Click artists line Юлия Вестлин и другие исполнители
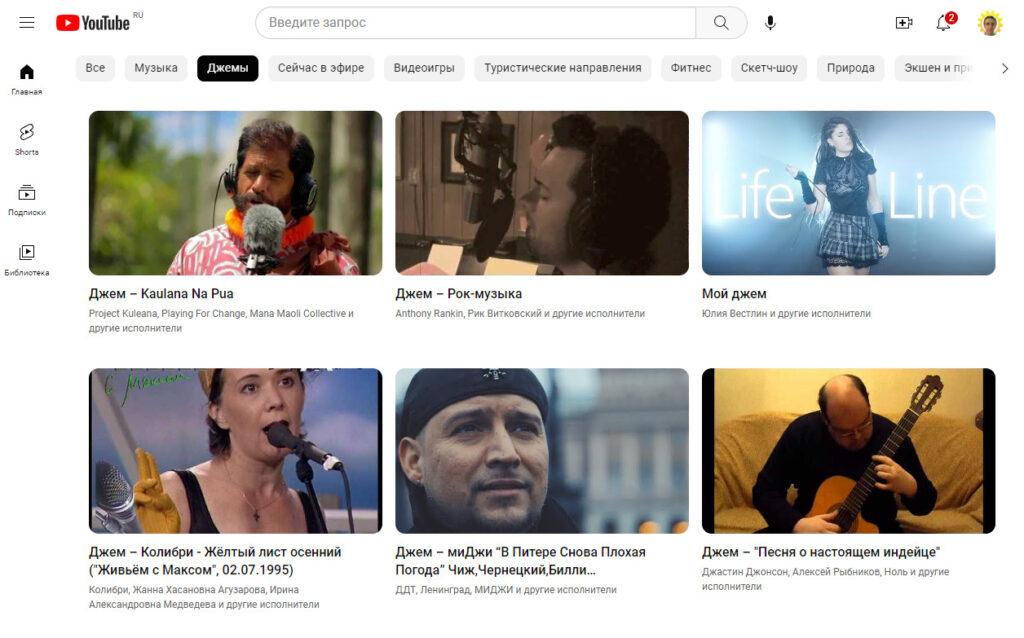 (x=786, y=313)
